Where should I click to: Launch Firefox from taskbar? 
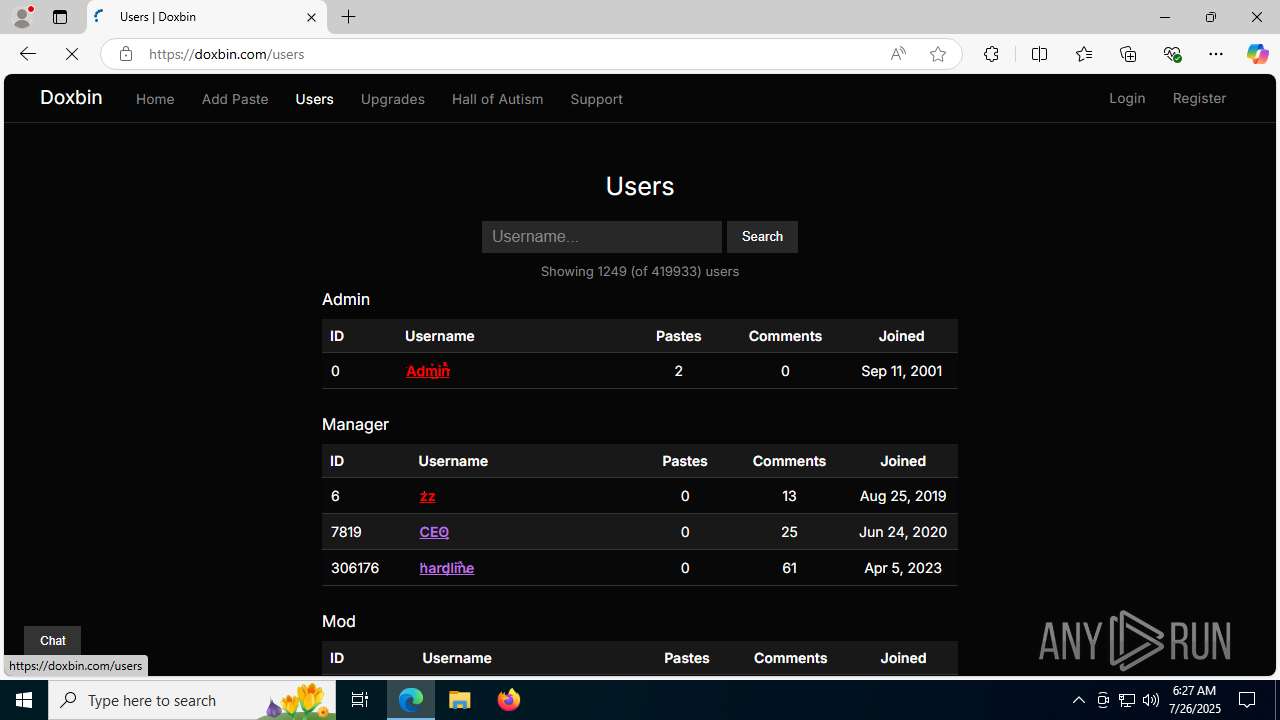(x=509, y=700)
